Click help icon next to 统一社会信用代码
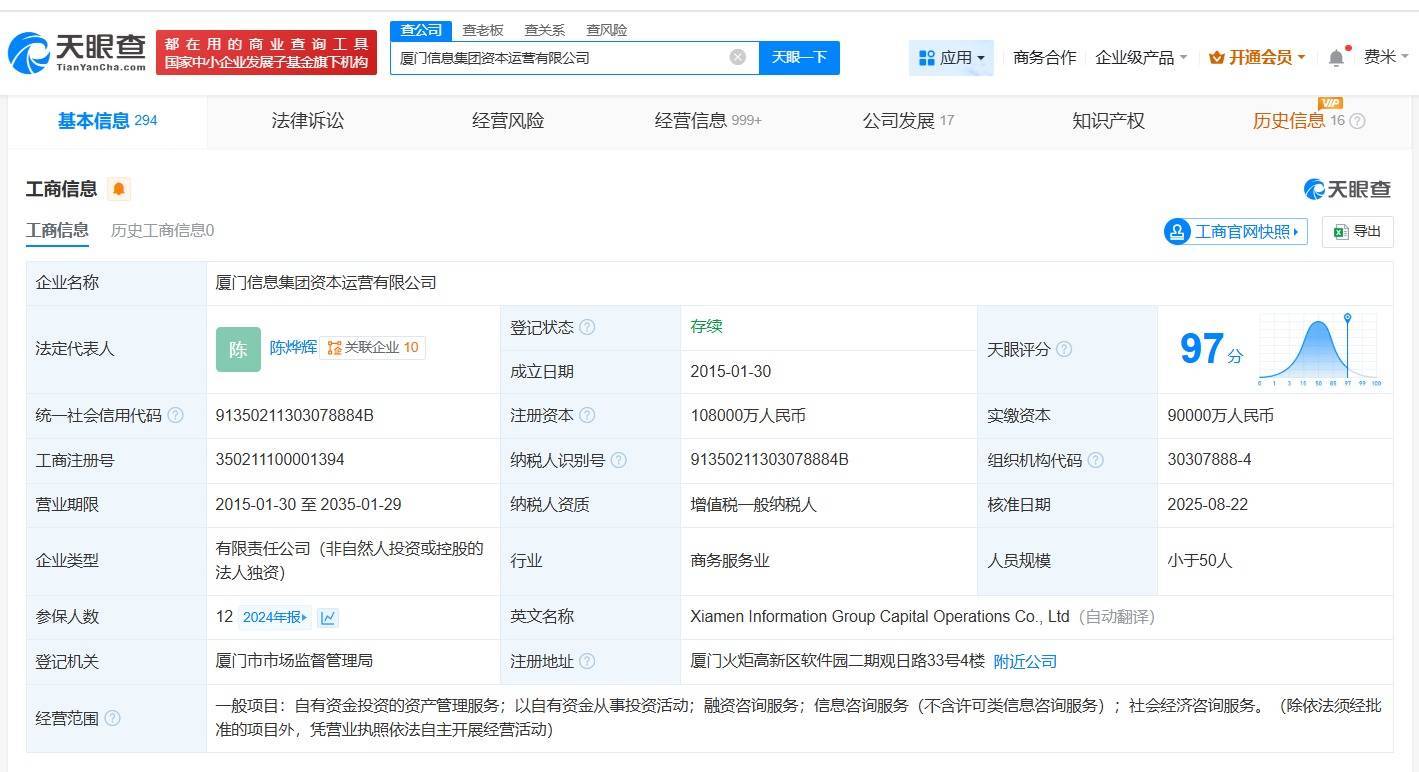The width and height of the screenshot is (1419, 772). pyautogui.click(x=176, y=415)
